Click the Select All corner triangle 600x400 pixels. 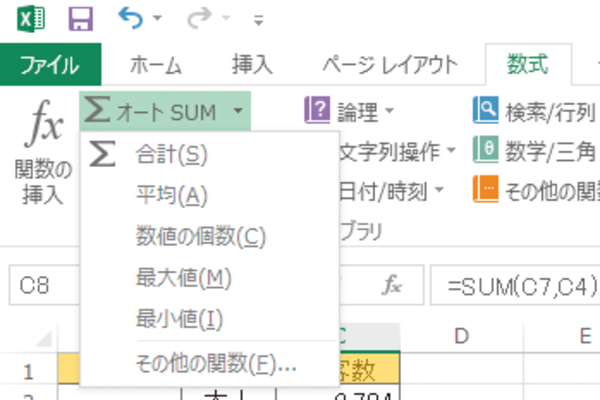(43, 338)
